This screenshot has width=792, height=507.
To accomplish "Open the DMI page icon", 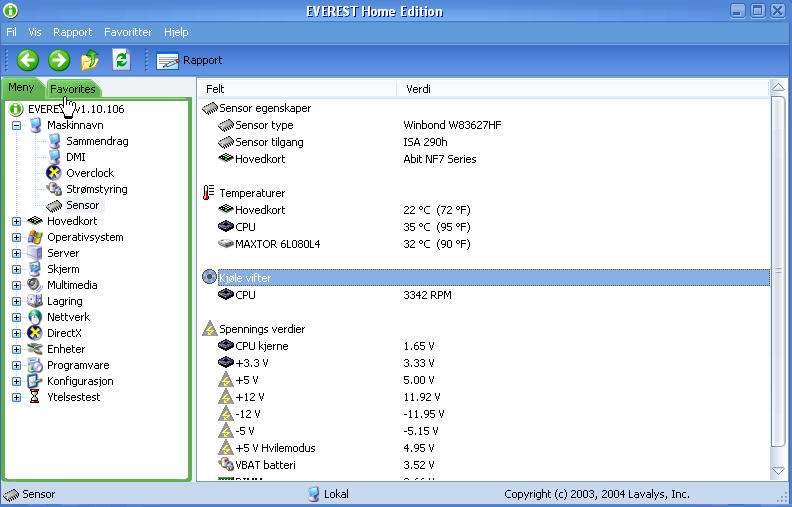I will pos(54,157).
